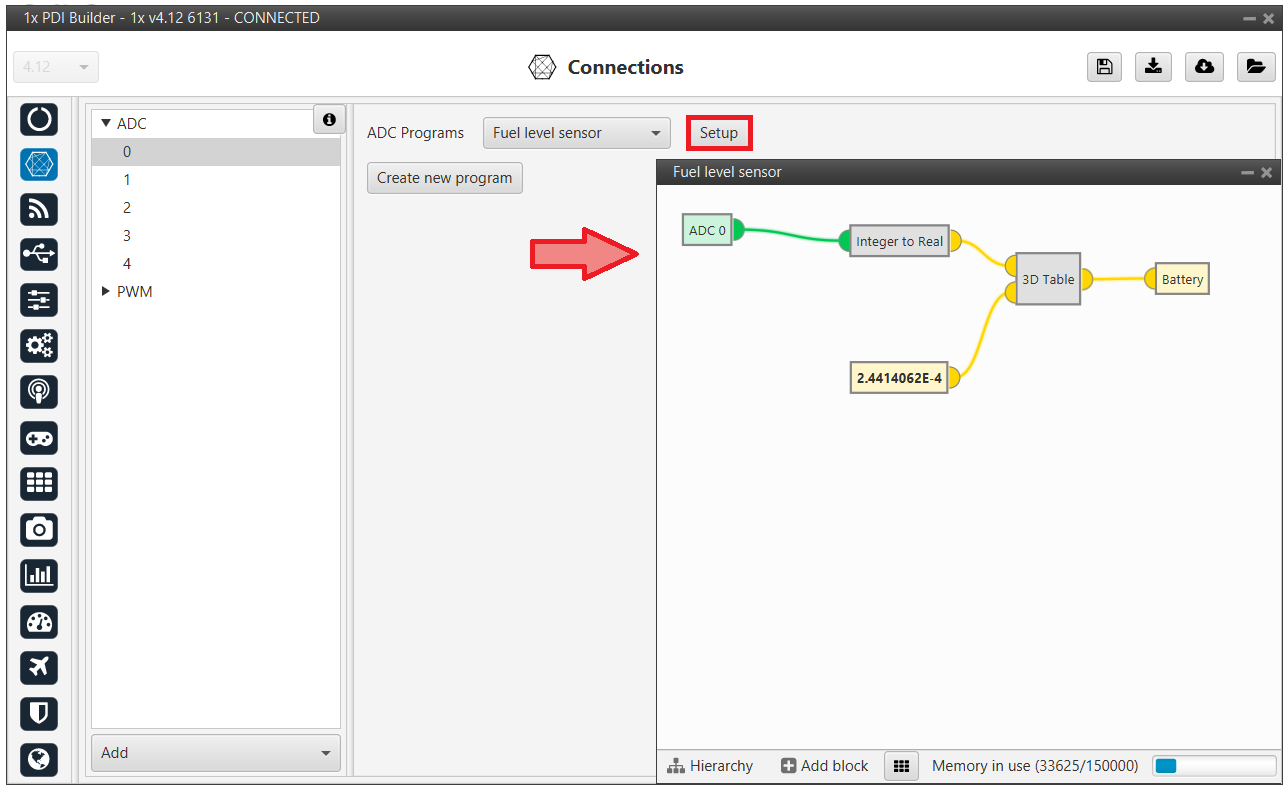The height and width of the screenshot is (790, 1286).
Task: Open the sliders sidebar icon
Action: point(39,301)
